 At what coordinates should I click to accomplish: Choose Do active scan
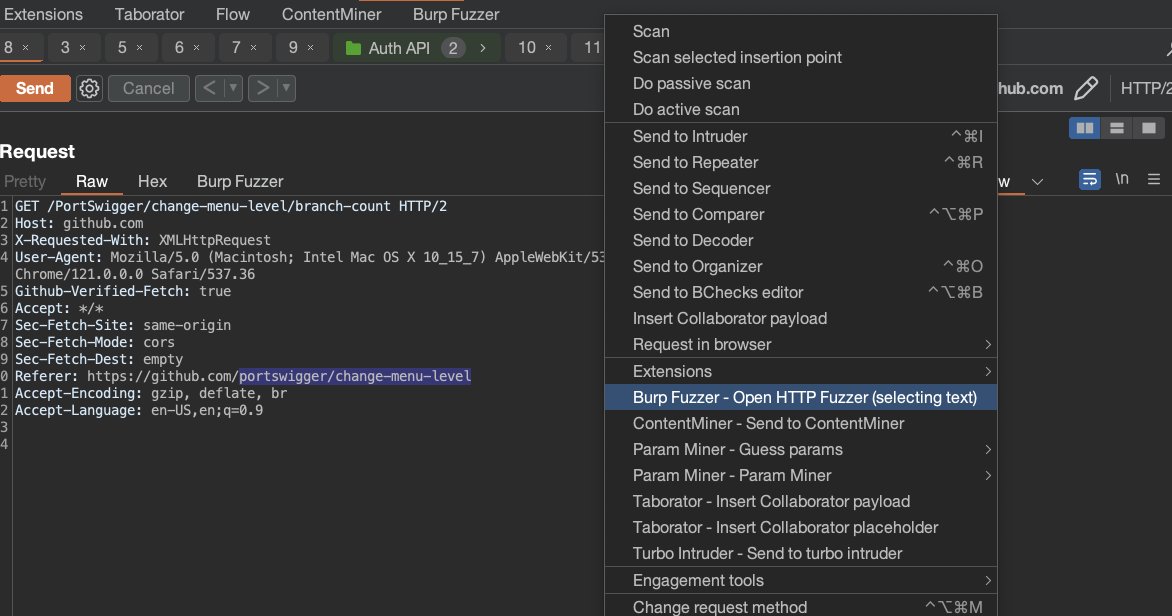tap(801, 109)
